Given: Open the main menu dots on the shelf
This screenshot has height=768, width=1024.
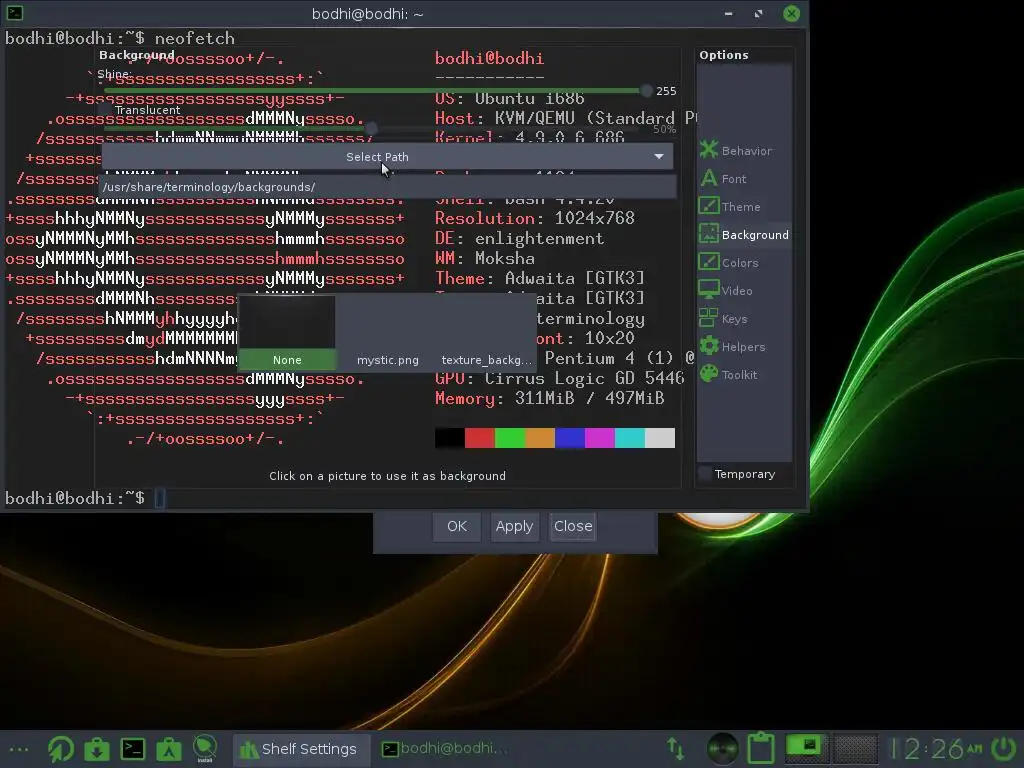Looking at the screenshot, I should [18, 749].
